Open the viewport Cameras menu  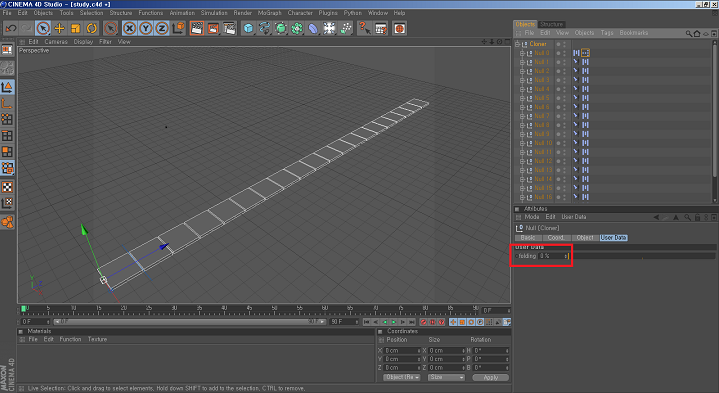[56, 42]
